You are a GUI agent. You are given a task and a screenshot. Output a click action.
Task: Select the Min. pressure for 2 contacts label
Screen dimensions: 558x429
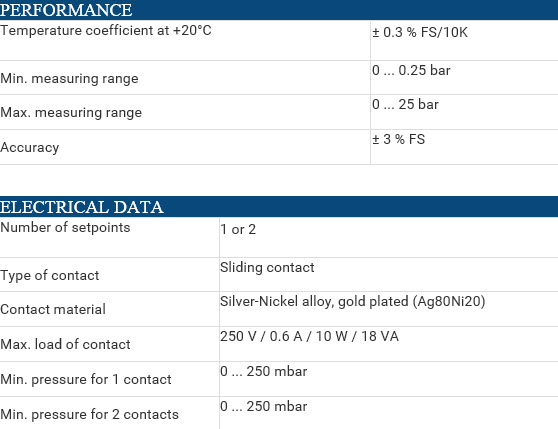coord(89,414)
